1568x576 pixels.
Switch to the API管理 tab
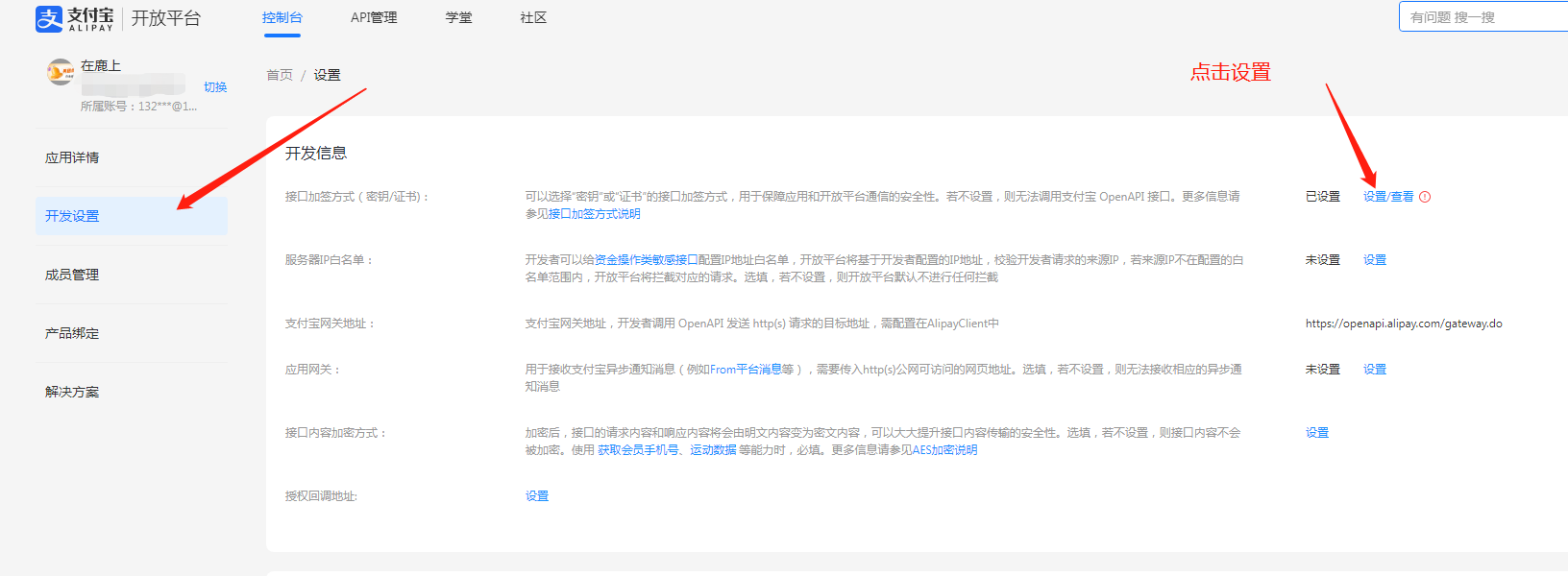[x=374, y=18]
